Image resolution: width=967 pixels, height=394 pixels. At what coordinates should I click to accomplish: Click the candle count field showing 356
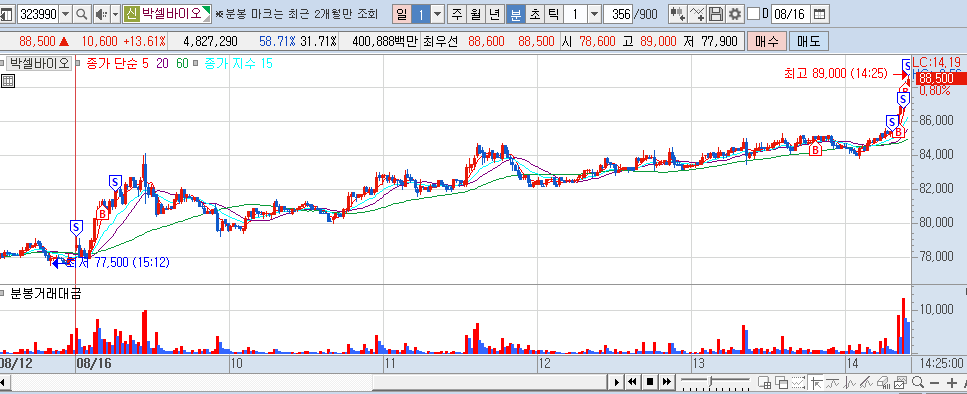point(619,14)
